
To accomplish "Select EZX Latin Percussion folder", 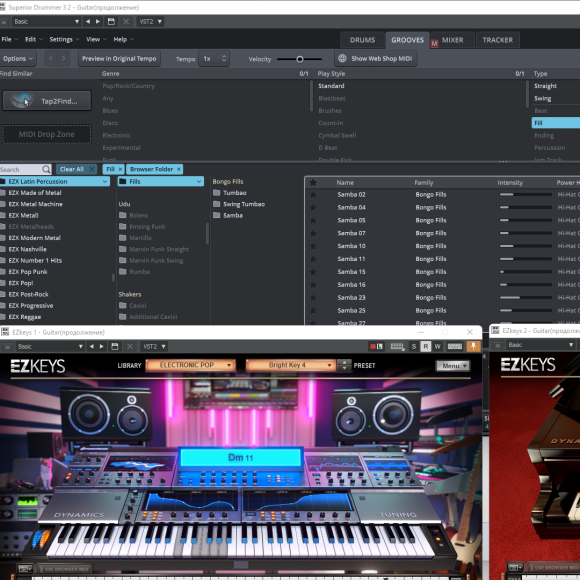I will pyautogui.click(x=55, y=181).
